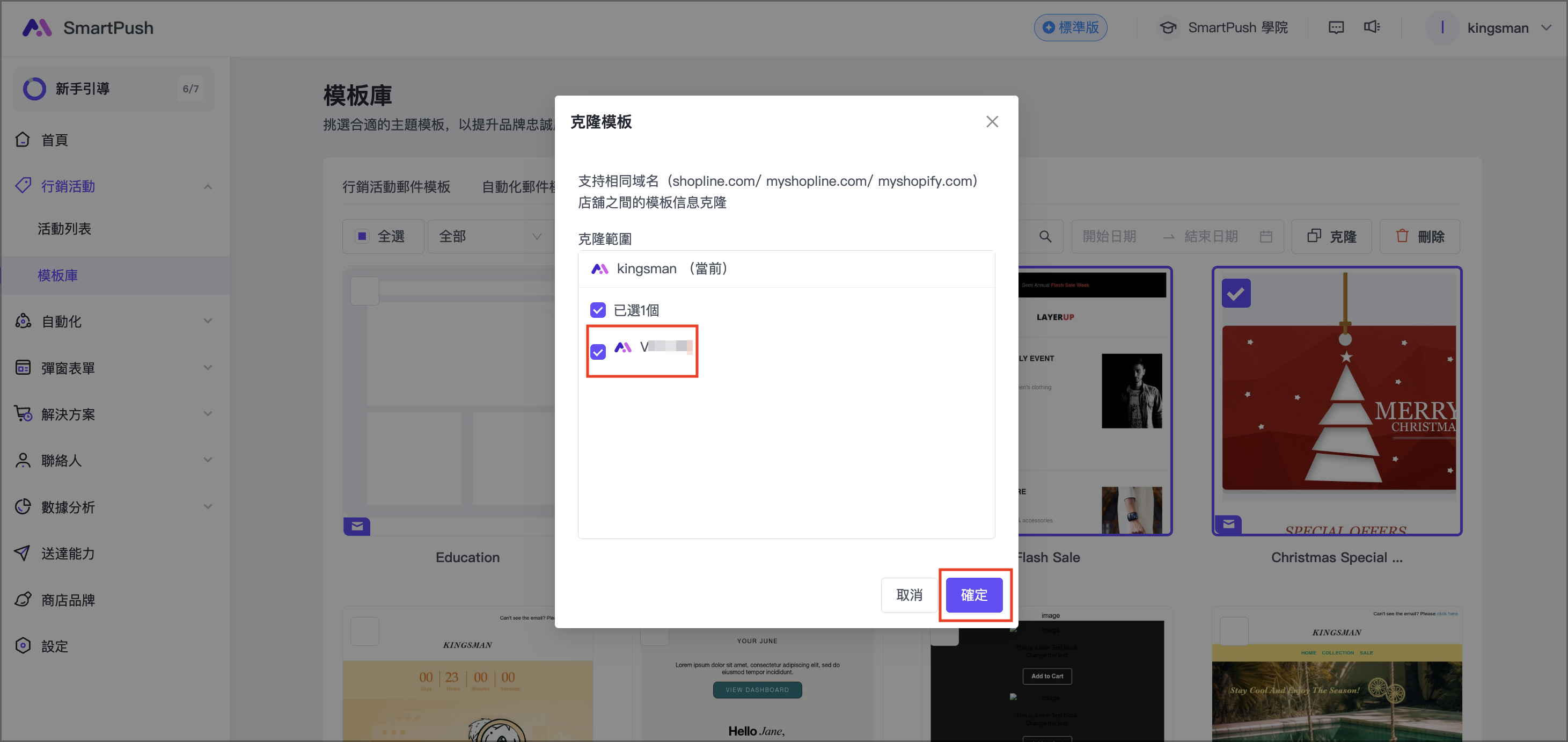Check the KINGSMAN summer template checkbox
The height and width of the screenshot is (742, 1568).
click(x=1234, y=631)
